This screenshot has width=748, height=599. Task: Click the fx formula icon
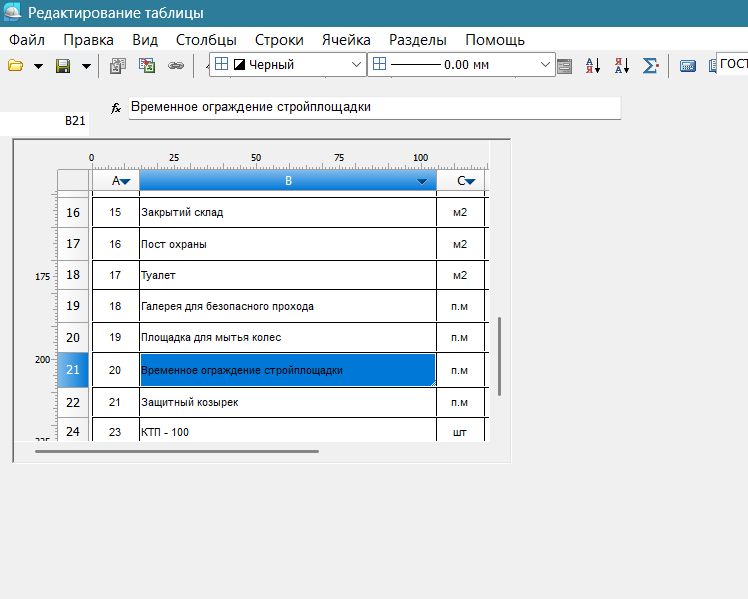coord(116,107)
